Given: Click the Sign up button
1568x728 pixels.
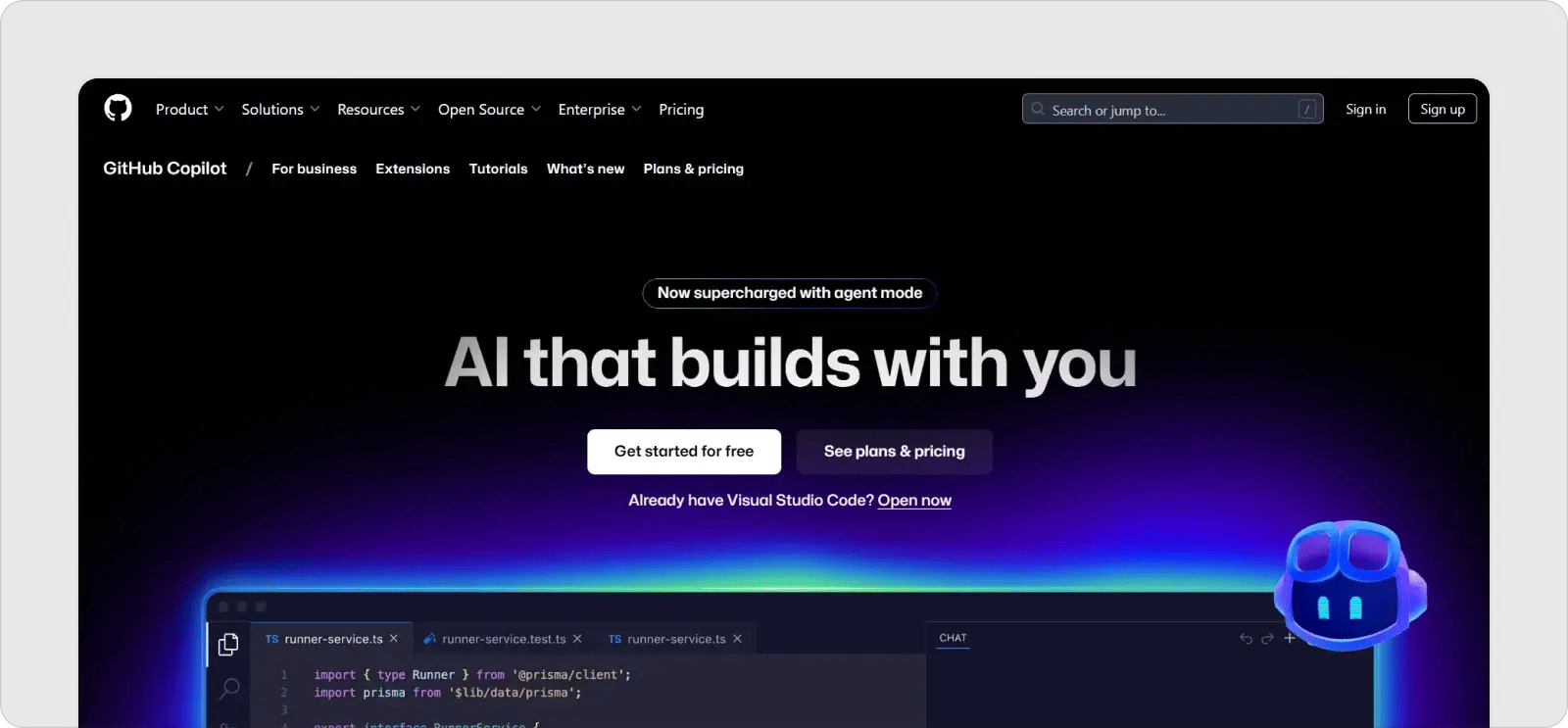Looking at the screenshot, I should click(x=1443, y=109).
